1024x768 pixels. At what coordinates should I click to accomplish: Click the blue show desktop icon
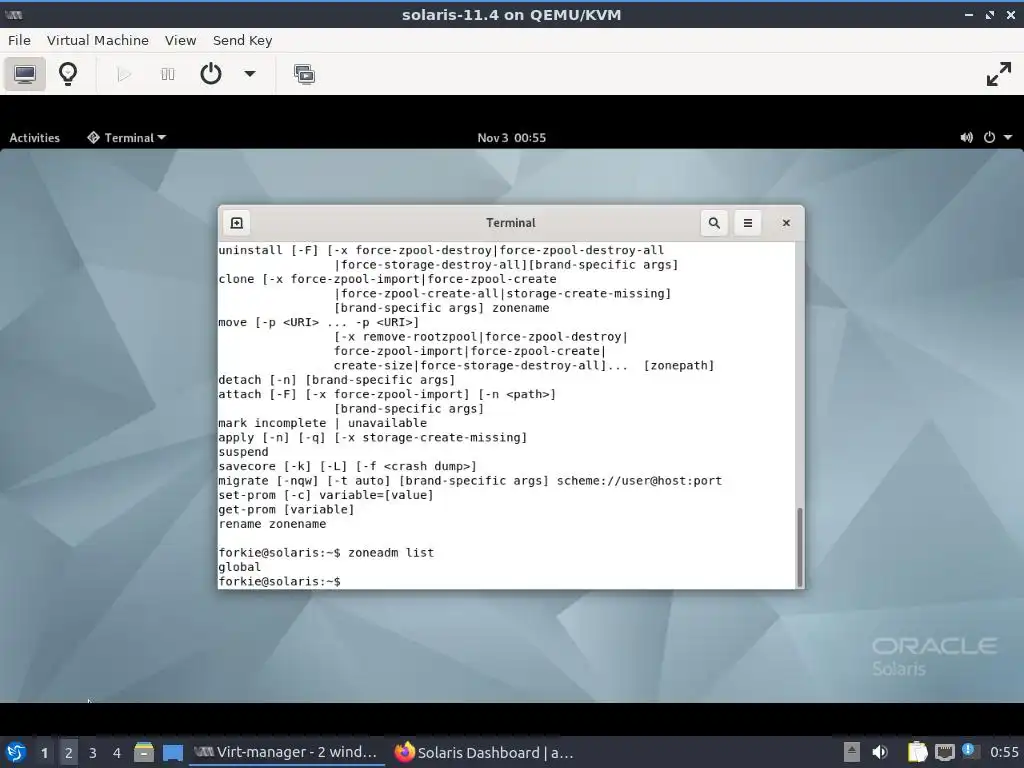point(172,752)
